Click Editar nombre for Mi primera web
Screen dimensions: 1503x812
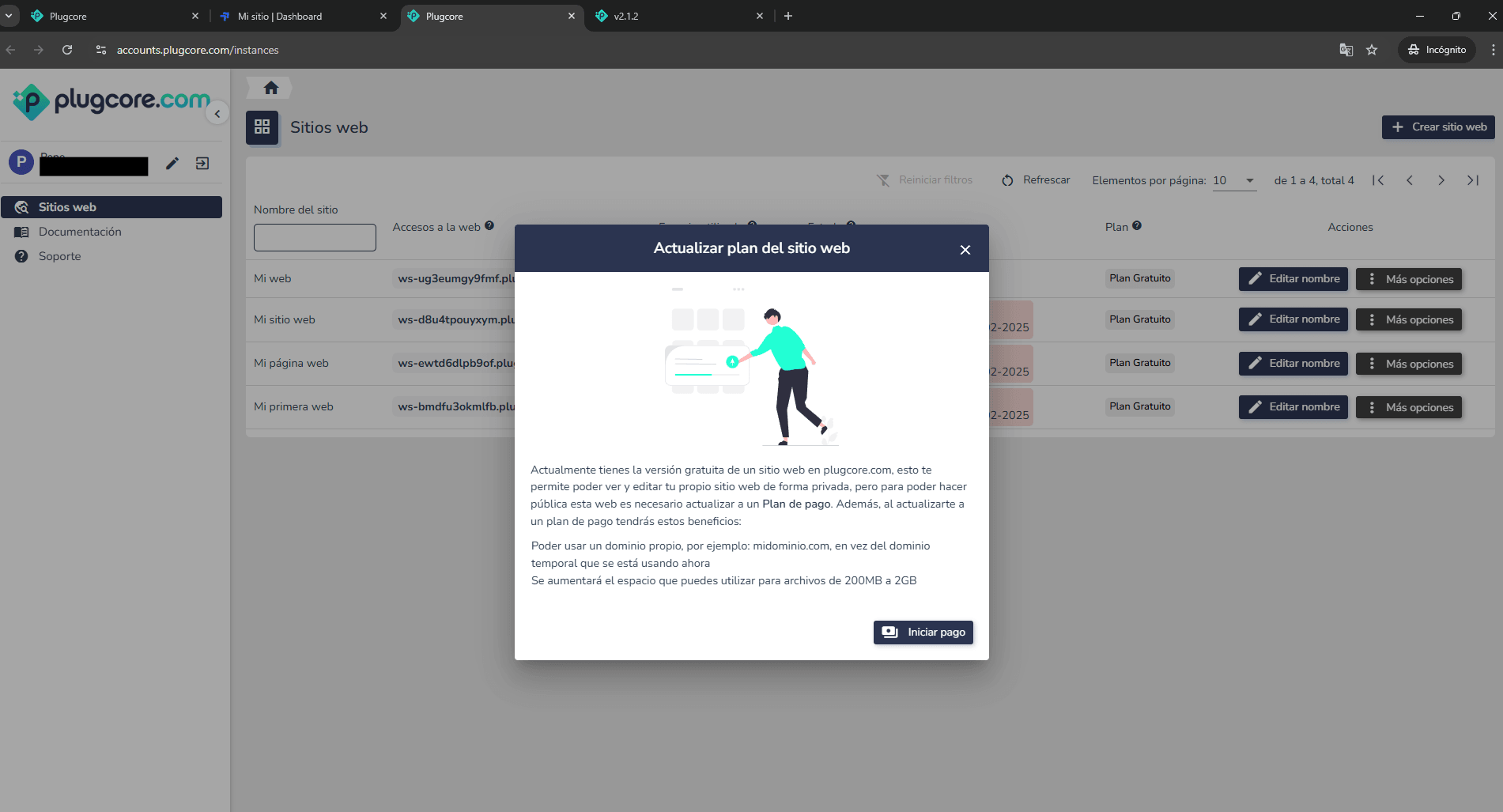click(1293, 407)
